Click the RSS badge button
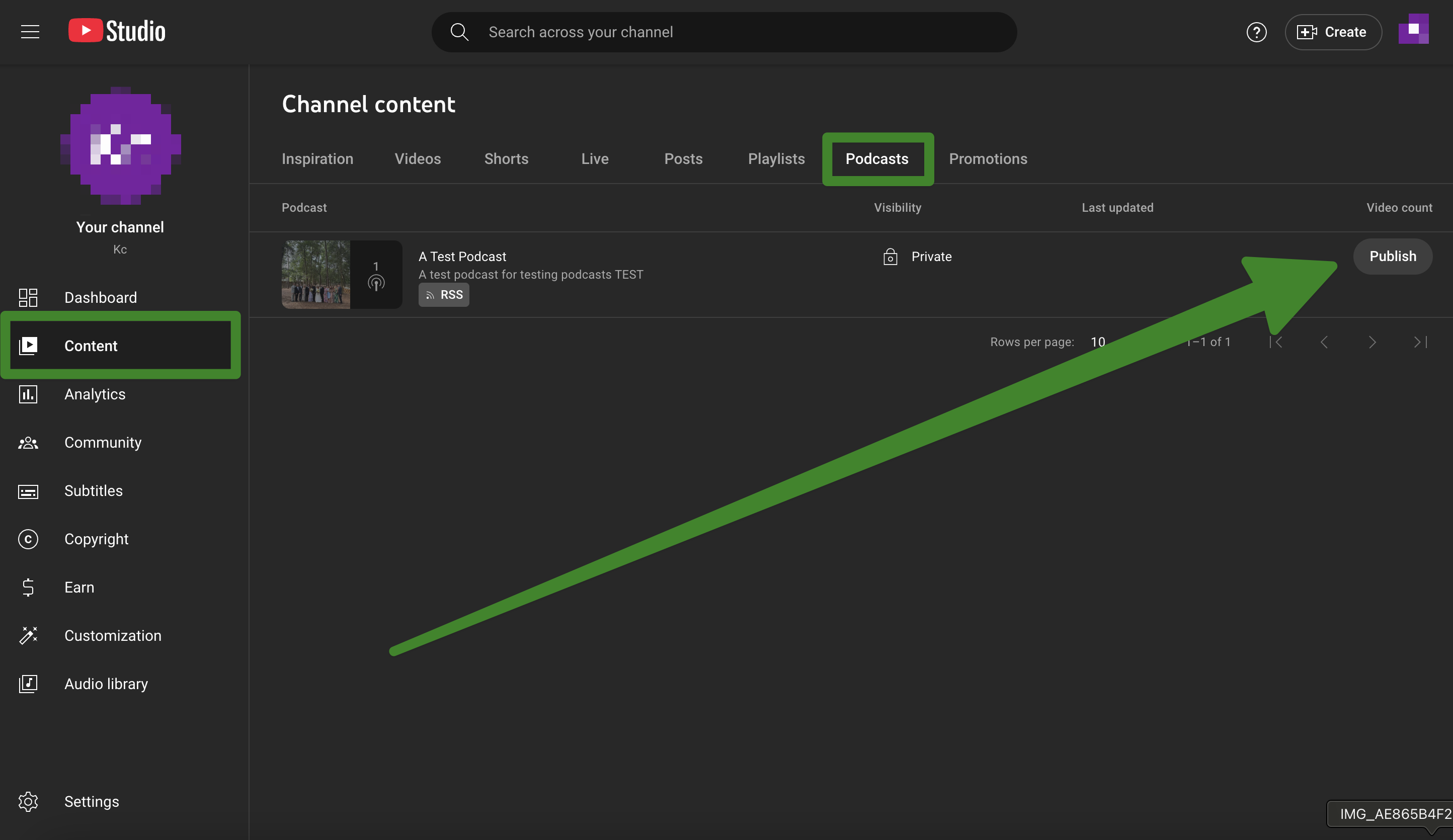Viewport: 1453px width, 840px height. pyautogui.click(x=443, y=295)
